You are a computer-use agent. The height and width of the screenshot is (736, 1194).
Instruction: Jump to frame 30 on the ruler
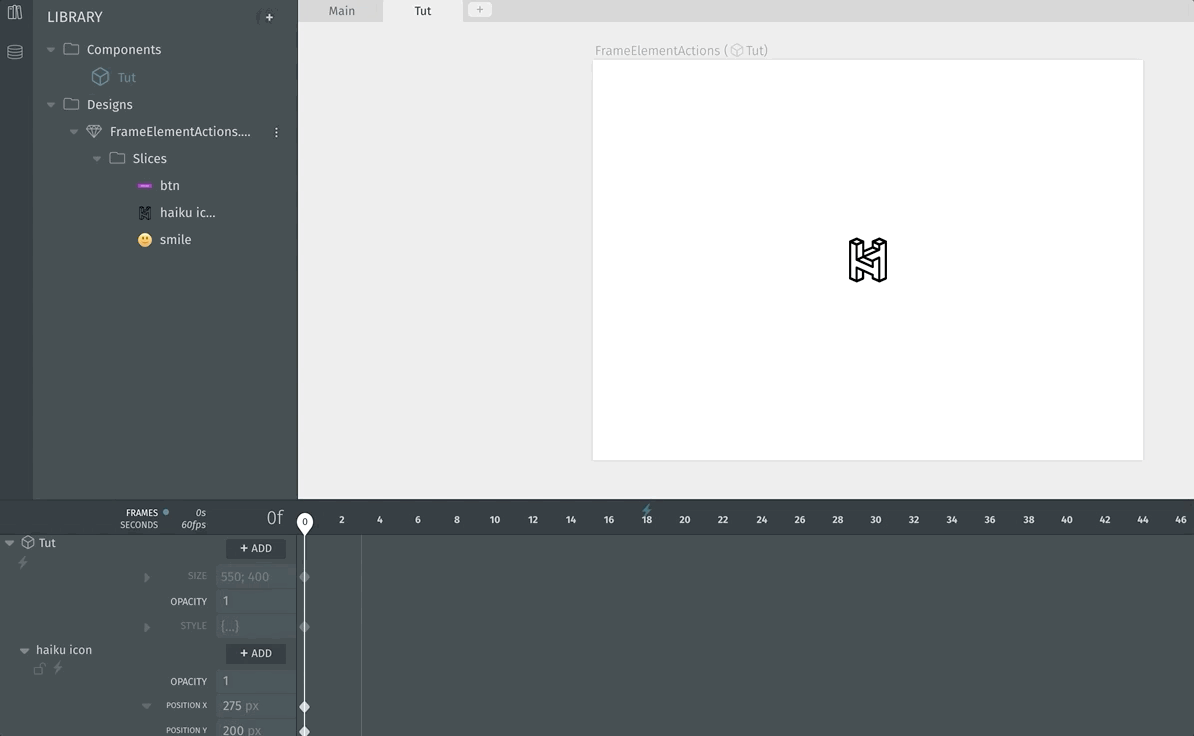coord(876,520)
